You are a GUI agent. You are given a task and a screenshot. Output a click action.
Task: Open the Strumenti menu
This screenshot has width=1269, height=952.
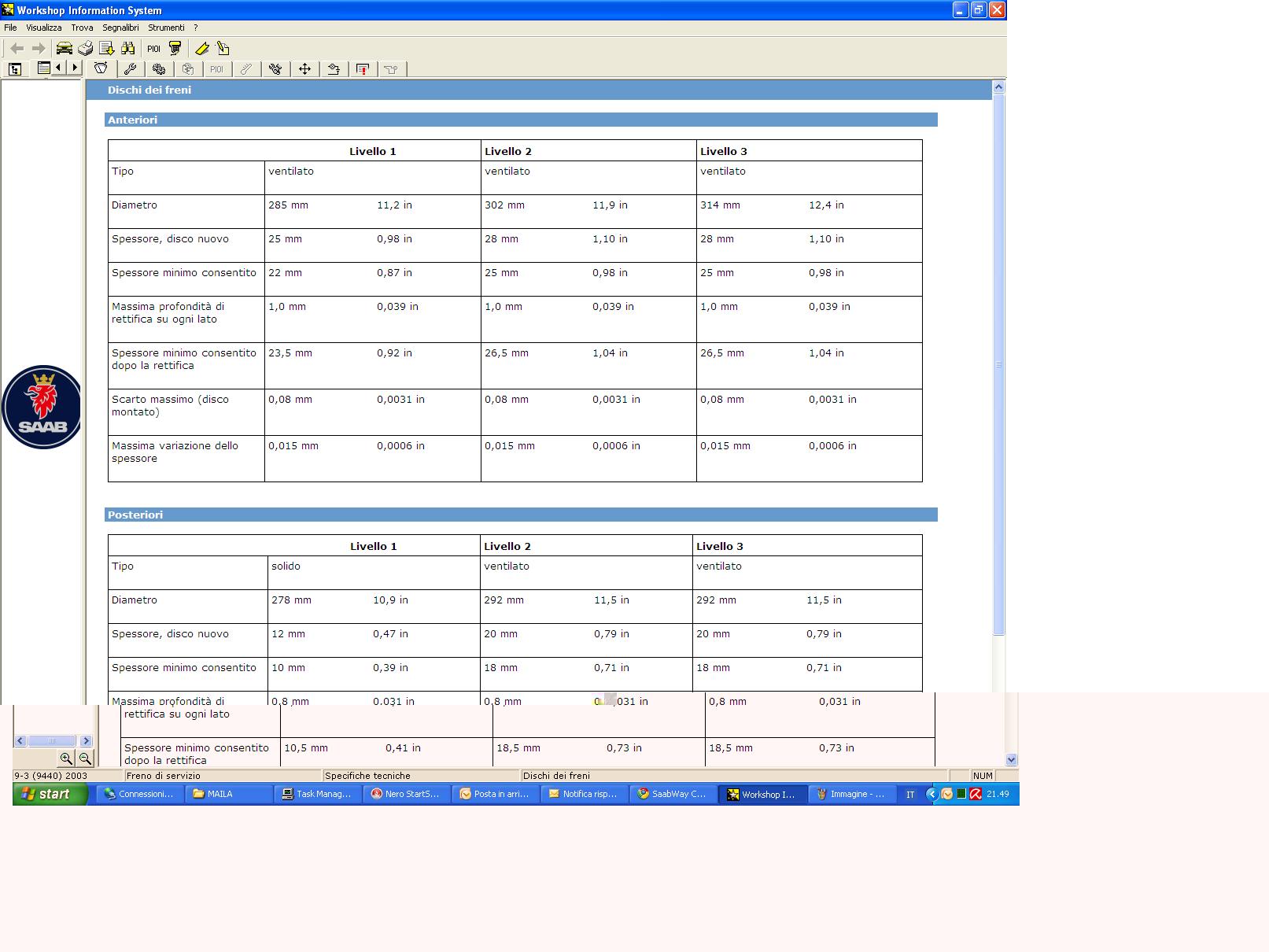(x=166, y=28)
